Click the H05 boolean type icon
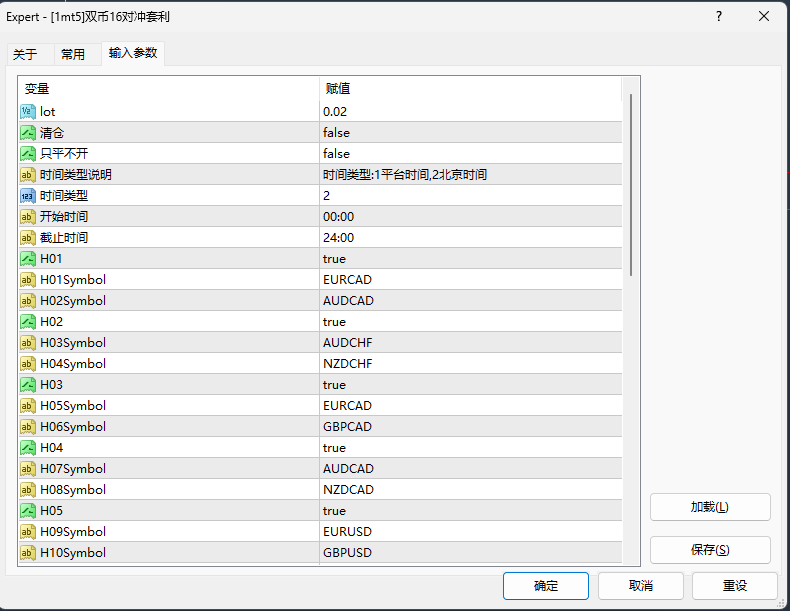Screen dimensions: 790x611 (28, 510)
